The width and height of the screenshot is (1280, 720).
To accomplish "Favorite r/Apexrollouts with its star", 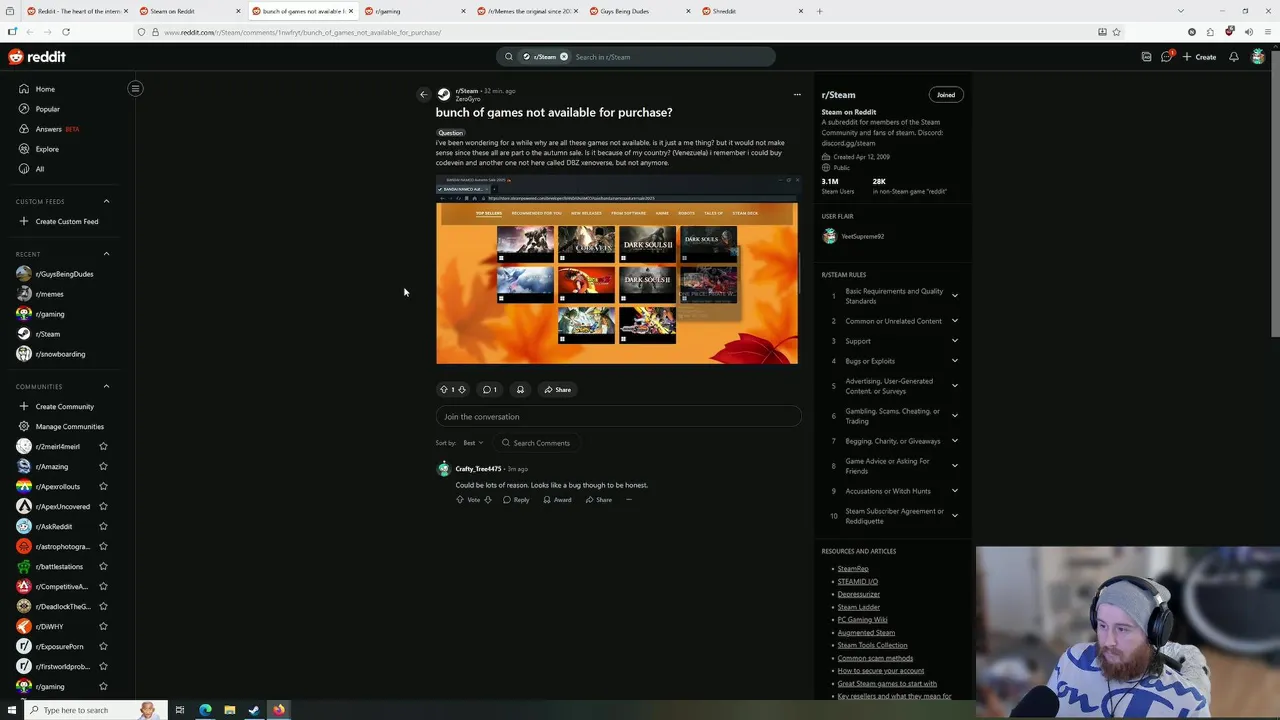I will (103, 486).
